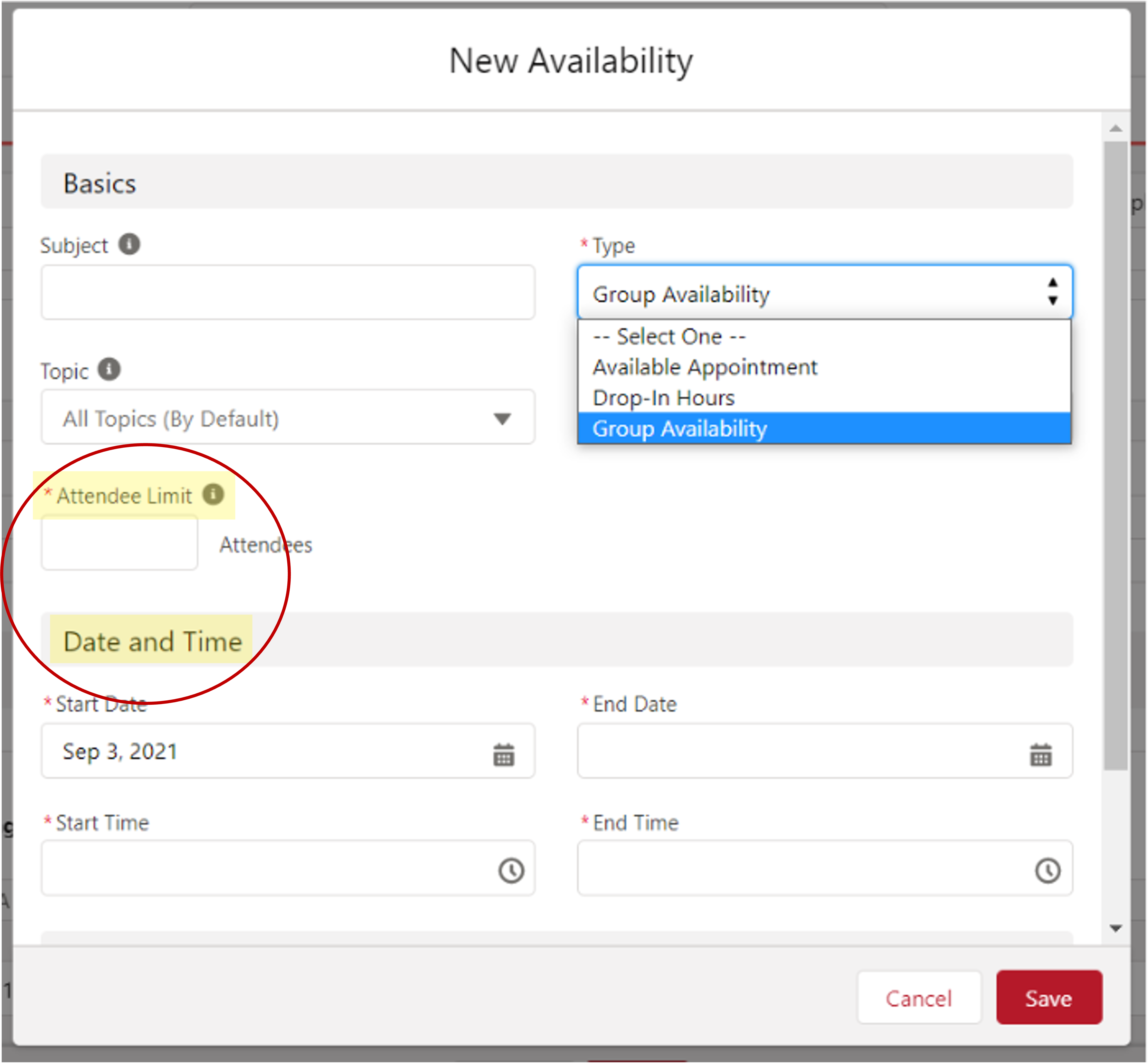Viewport: 1148px width, 1063px height.
Task: Click the Save button
Action: click(x=1048, y=998)
